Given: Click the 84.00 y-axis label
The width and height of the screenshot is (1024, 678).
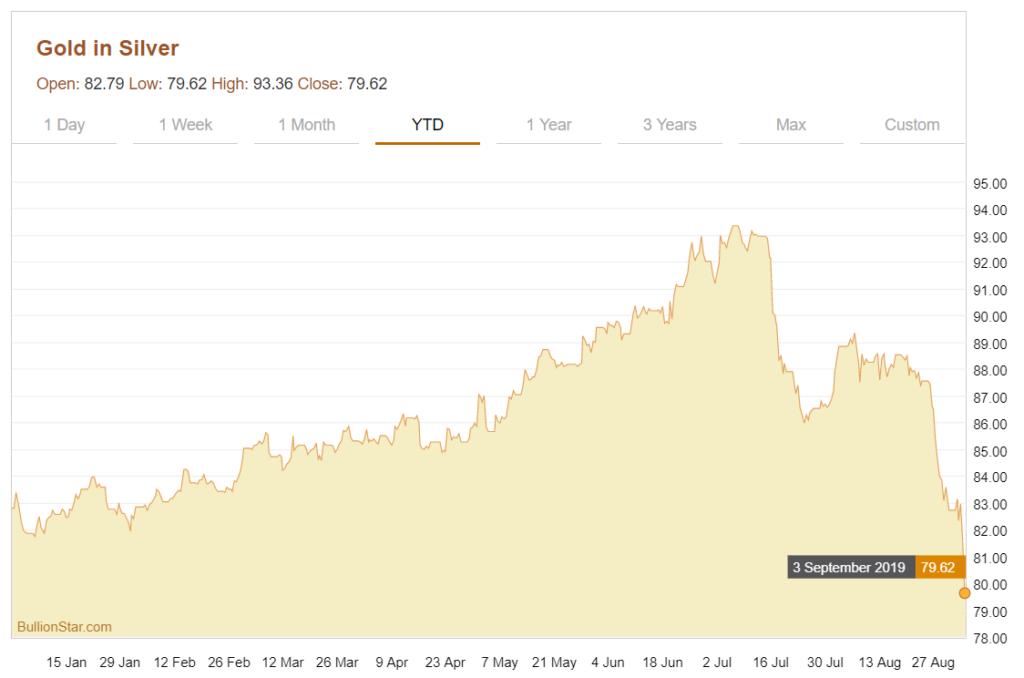Looking at the screenshot, I should 990,477.
